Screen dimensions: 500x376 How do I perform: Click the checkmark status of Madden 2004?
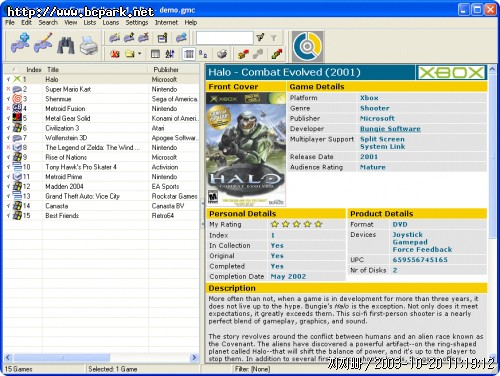point(8,186)
